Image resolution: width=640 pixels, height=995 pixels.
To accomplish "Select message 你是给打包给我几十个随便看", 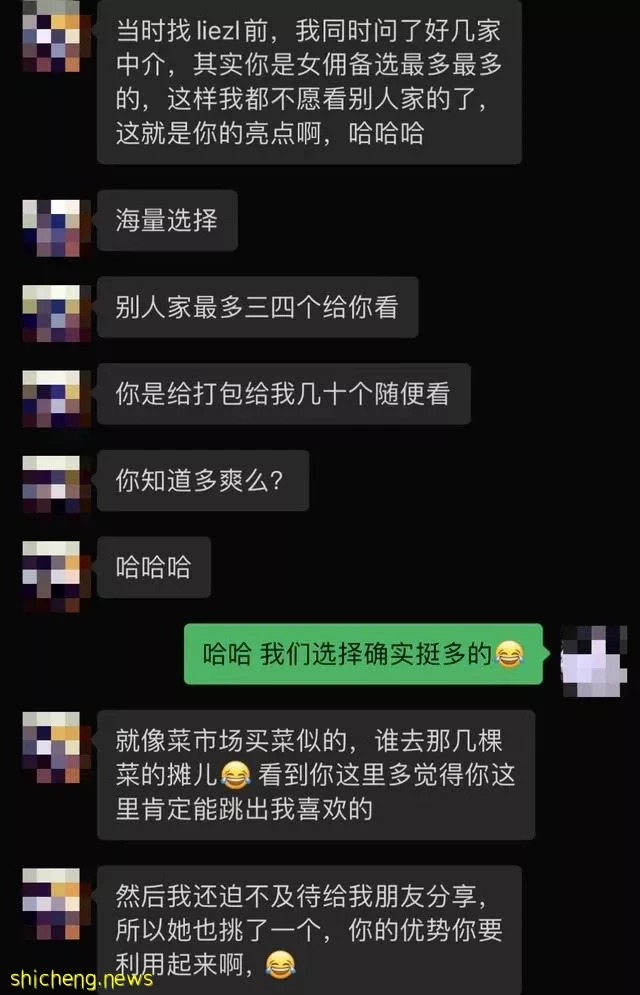I will click(284, 394).
